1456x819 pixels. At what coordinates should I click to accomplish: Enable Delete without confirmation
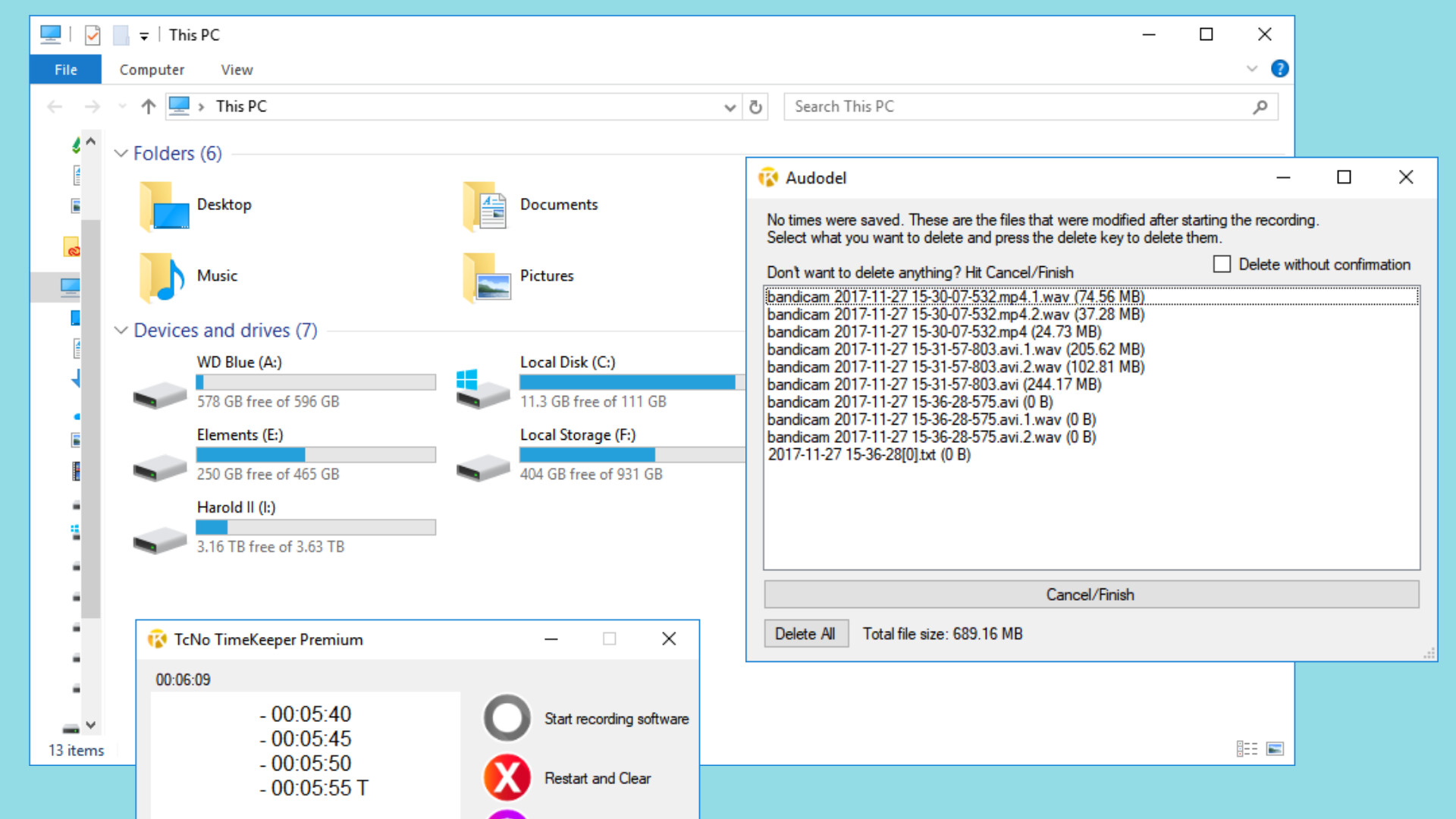click(x=1222, y=264)
